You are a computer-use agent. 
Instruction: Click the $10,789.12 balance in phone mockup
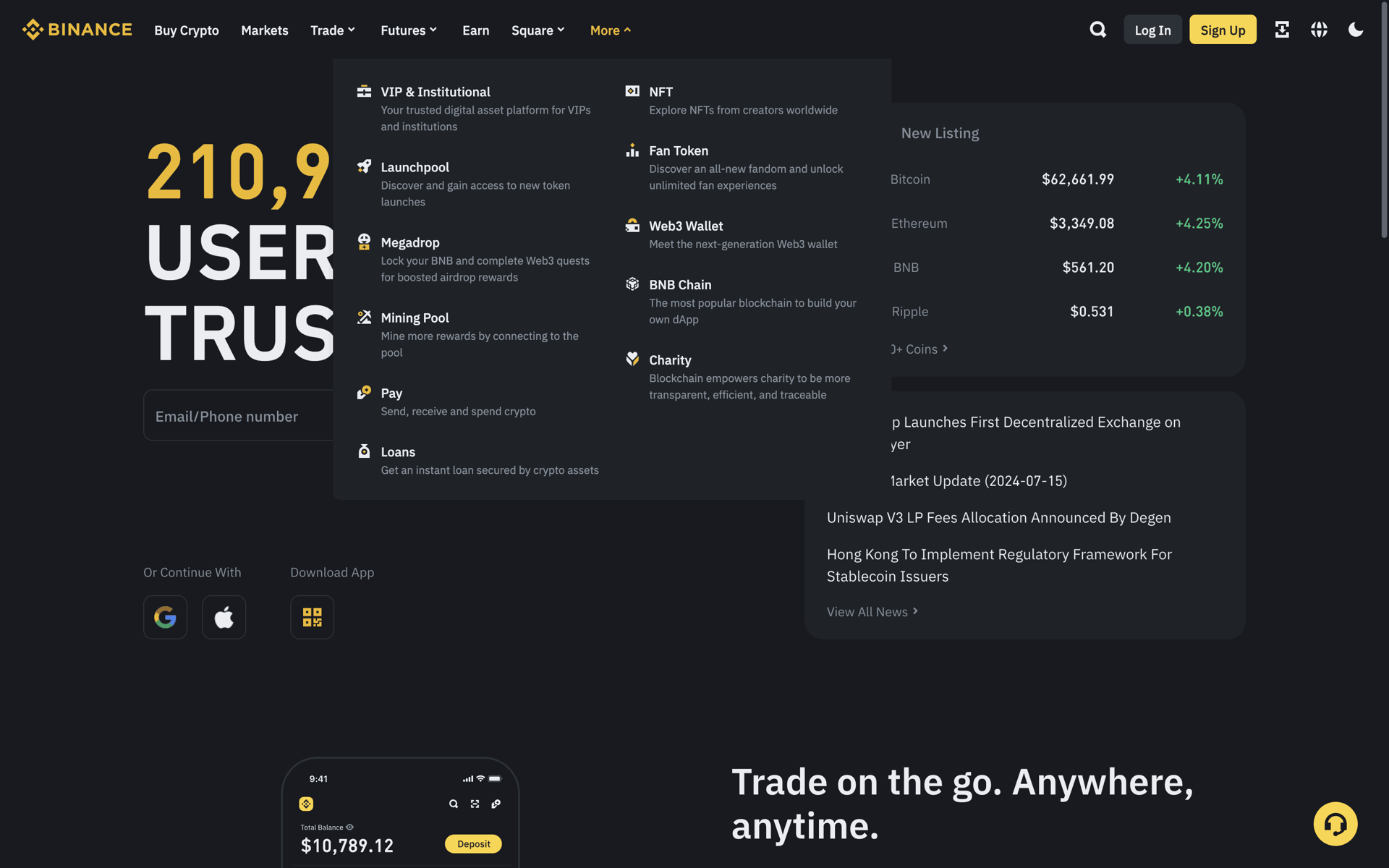tap(347, 845)
